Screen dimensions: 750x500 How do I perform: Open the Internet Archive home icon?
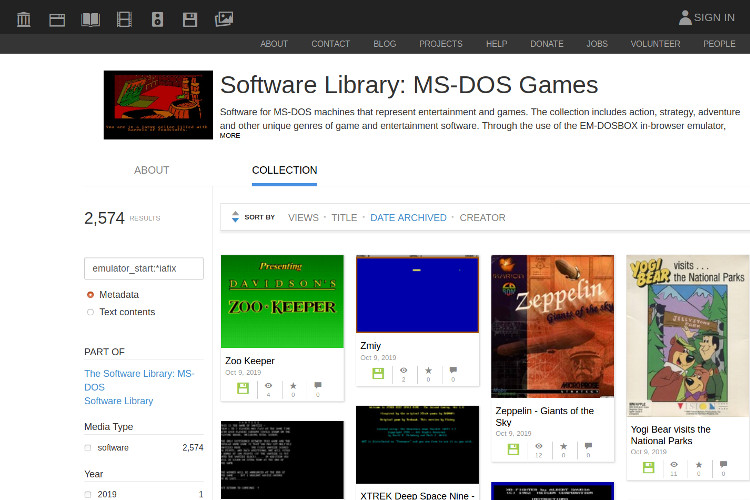[x=23, y=19]
